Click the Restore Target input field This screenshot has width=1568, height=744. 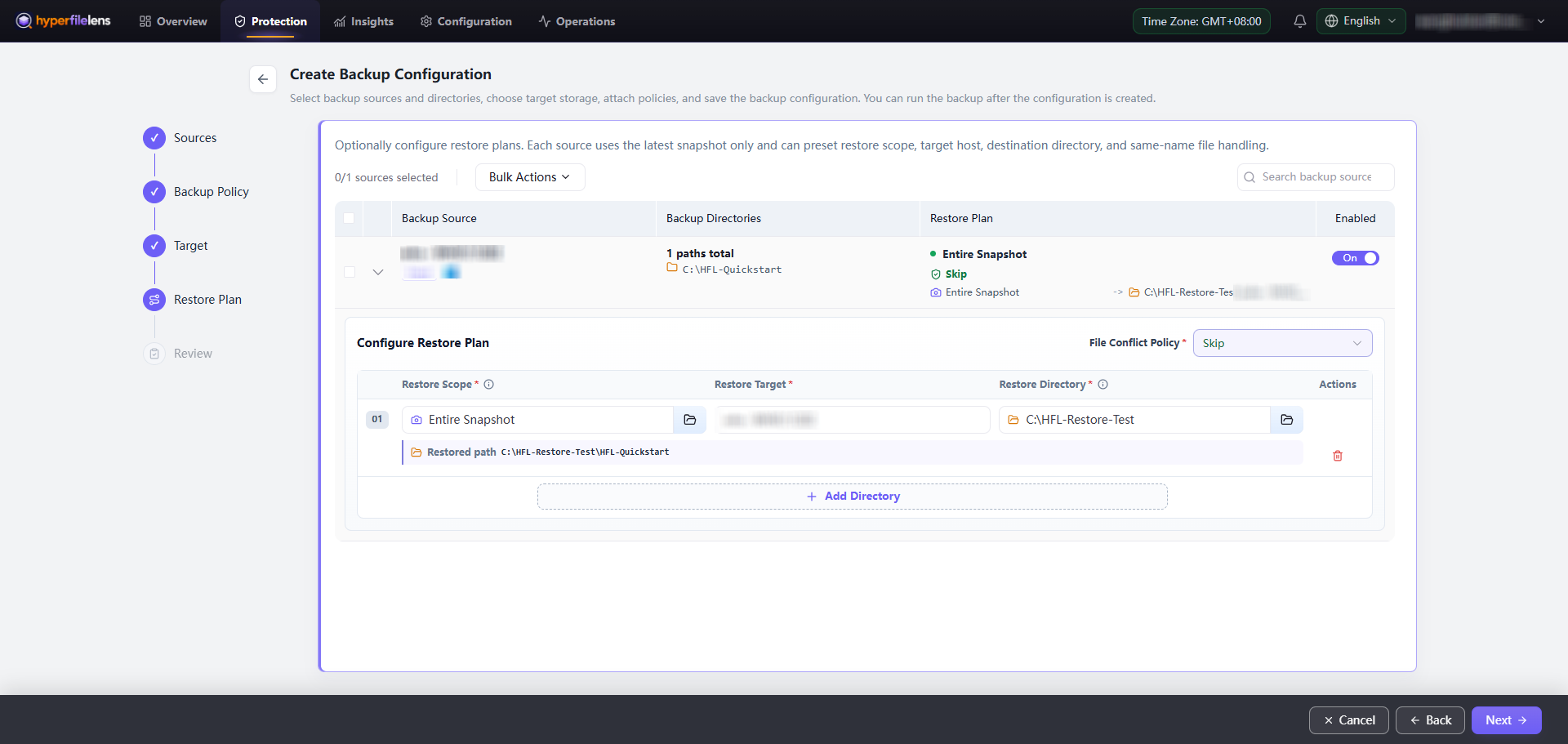(853, 420)
